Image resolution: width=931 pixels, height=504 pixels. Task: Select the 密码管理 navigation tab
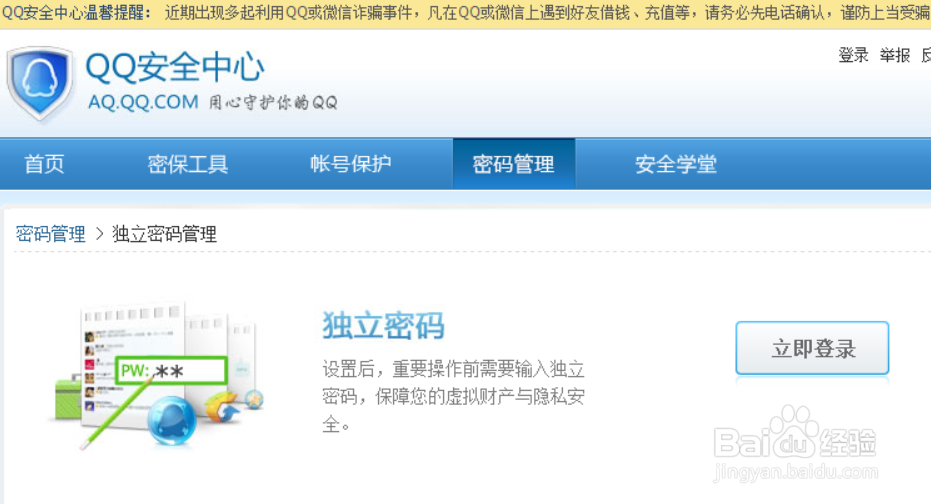click(514, 164)
